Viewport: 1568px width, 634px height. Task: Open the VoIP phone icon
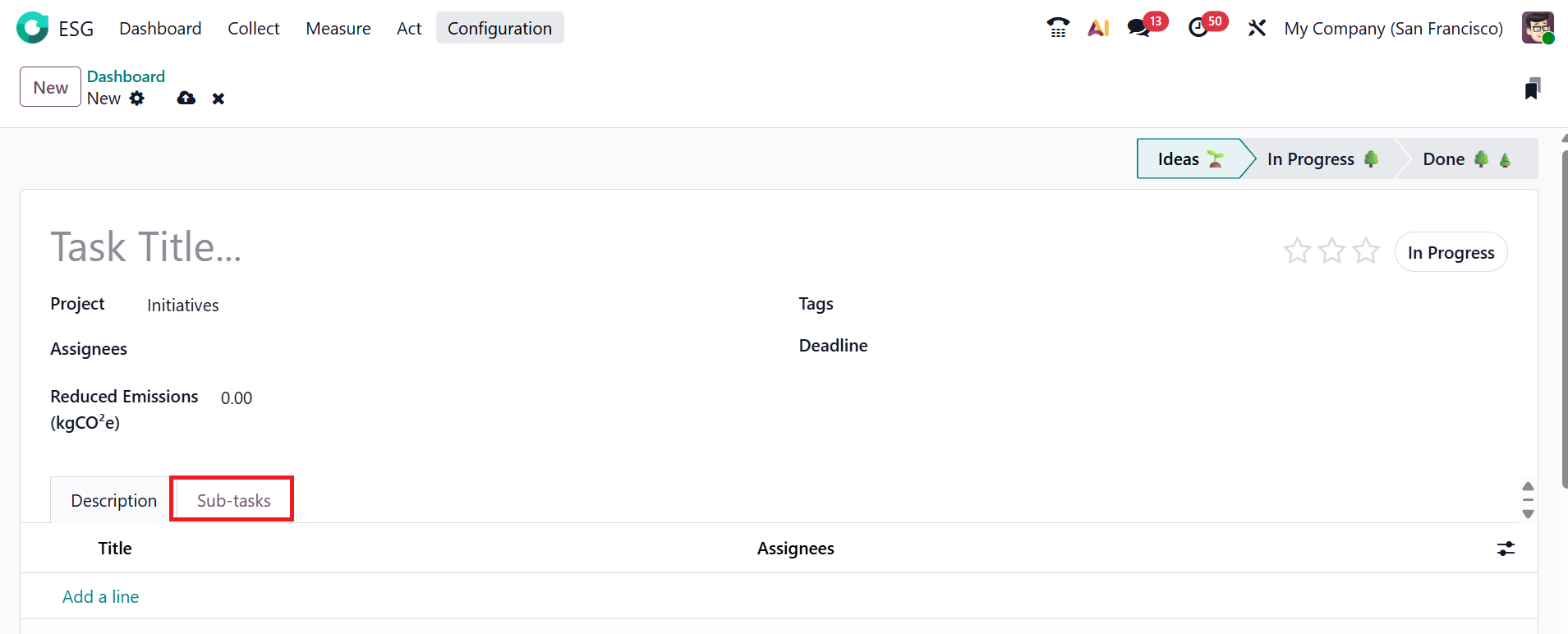1058,28
